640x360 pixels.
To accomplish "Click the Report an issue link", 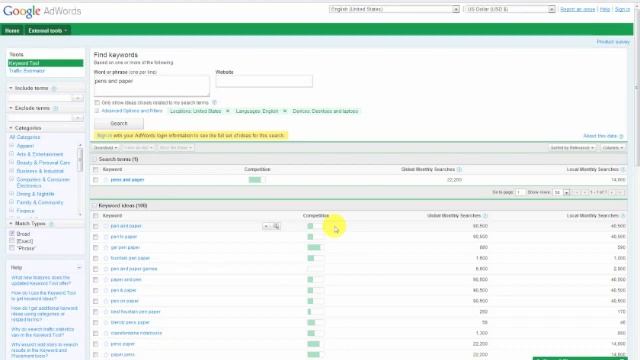I will [578, 9].
